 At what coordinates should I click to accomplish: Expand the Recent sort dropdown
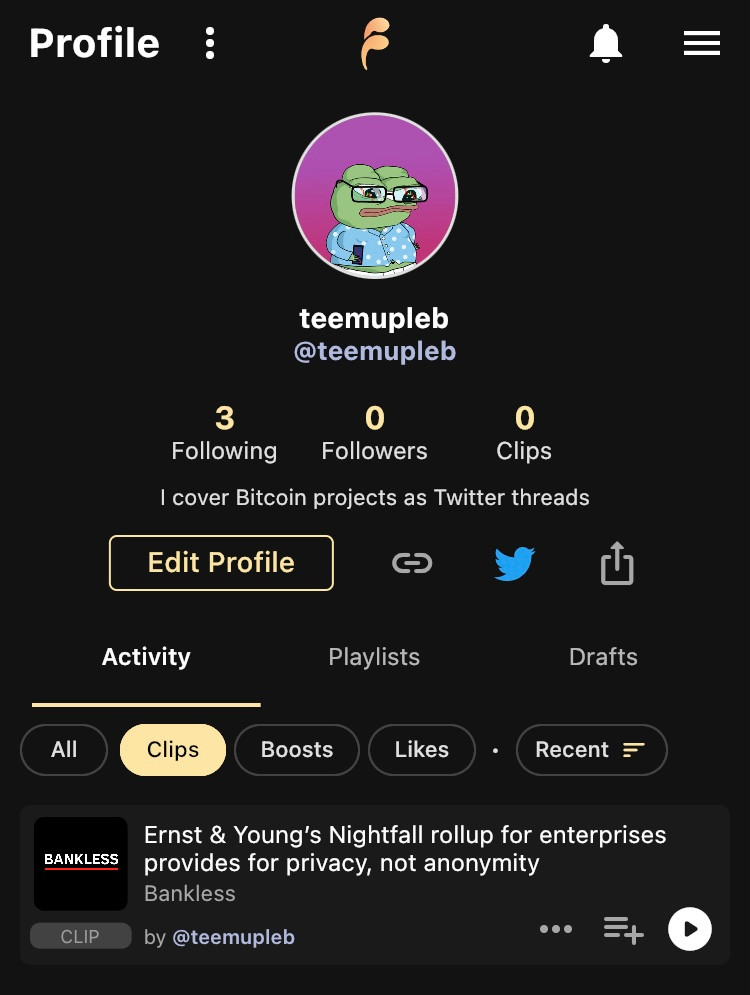pyautogui.click(x=591, y=750)
